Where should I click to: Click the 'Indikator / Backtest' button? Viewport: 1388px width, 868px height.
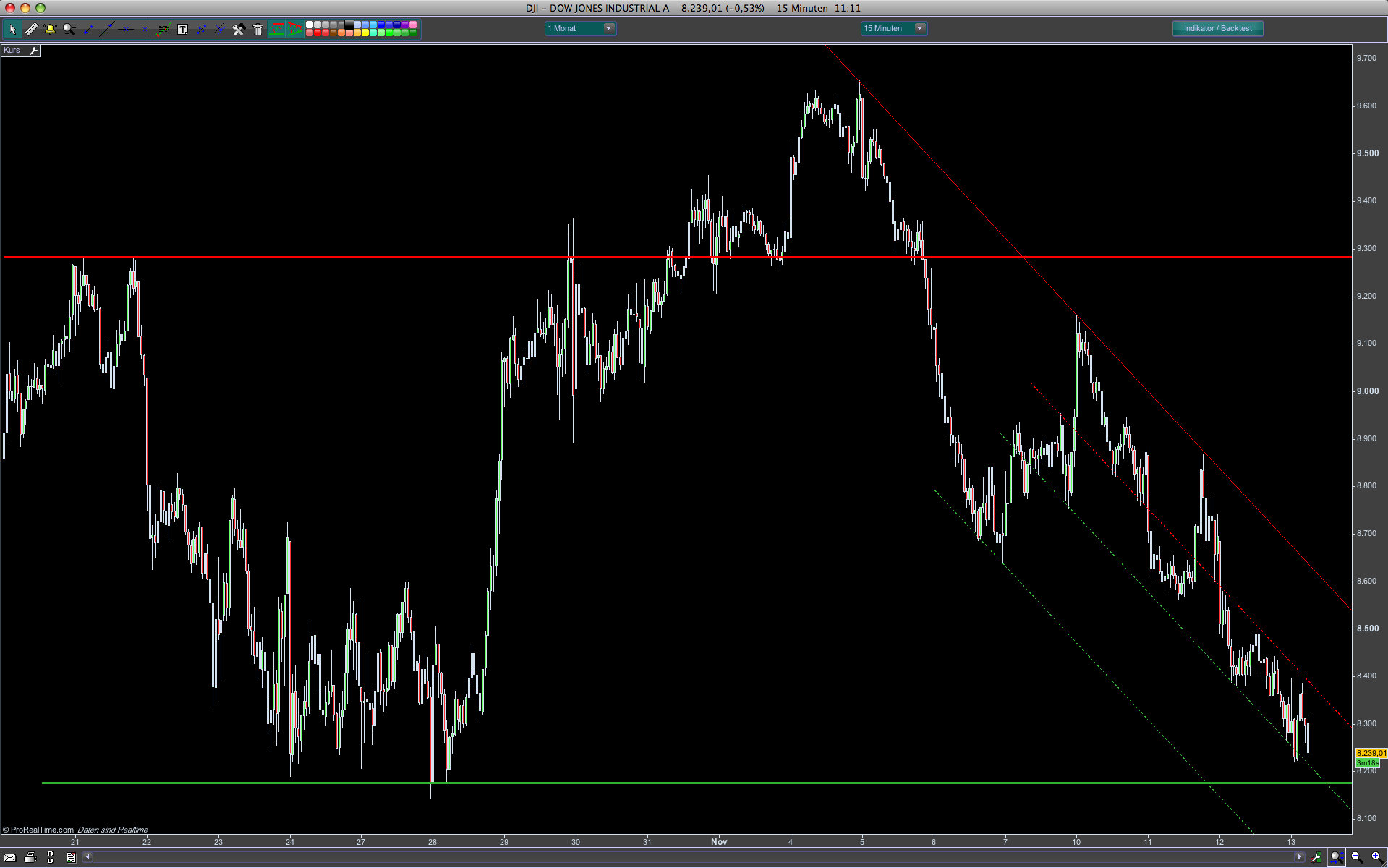point(1218,28)
